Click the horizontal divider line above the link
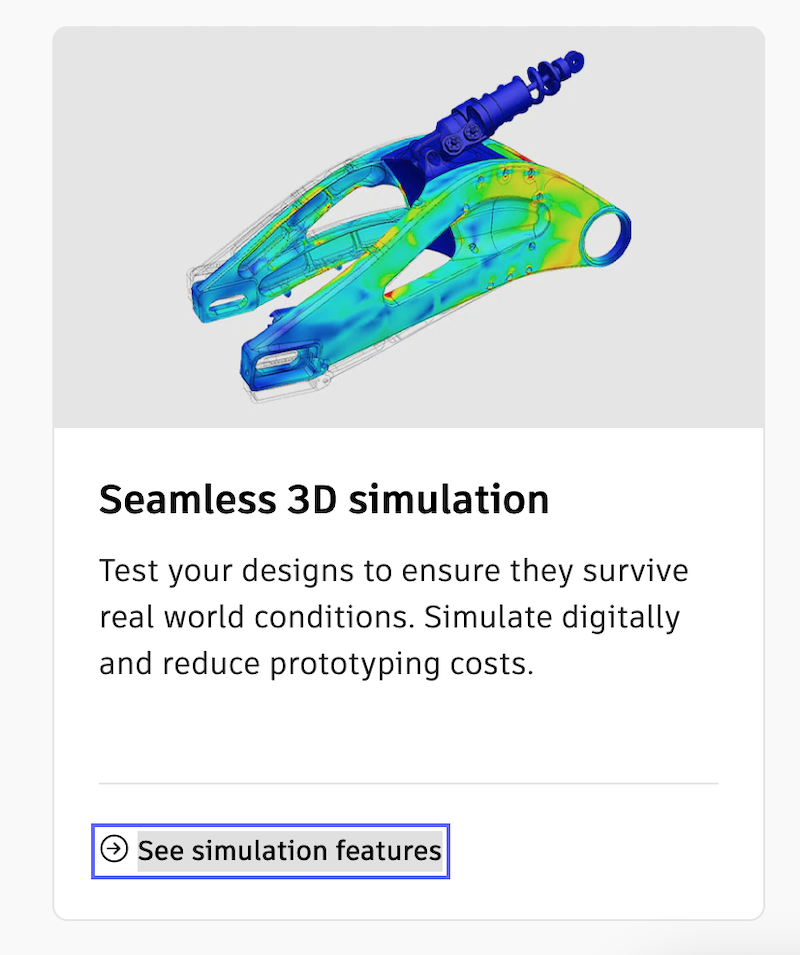This screenshot has width=800, height=955. (x=409, y=783)
